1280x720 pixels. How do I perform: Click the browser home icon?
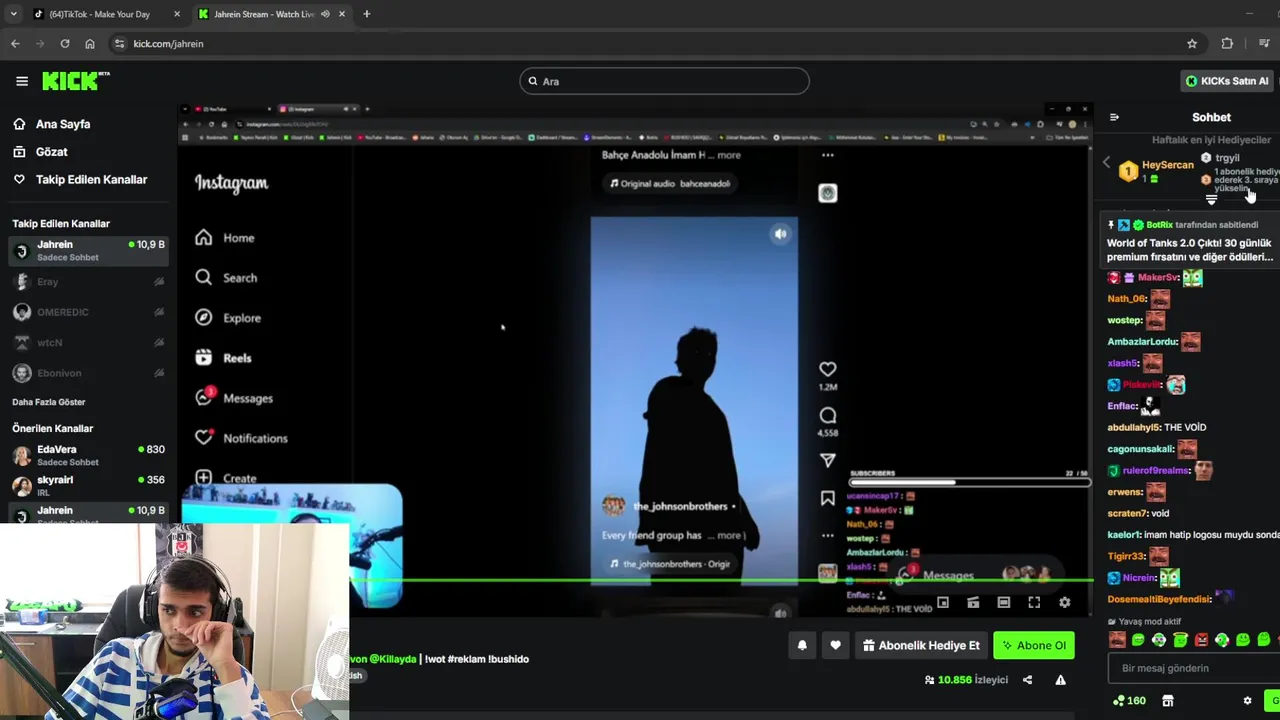pyautogui.click(x=90, y=44)
